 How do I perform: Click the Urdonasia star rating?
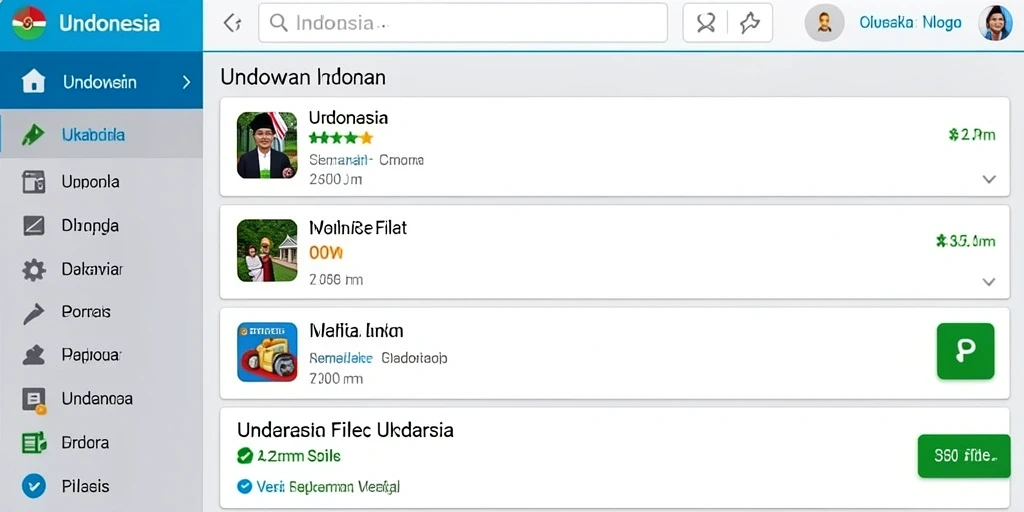point(341,138)
